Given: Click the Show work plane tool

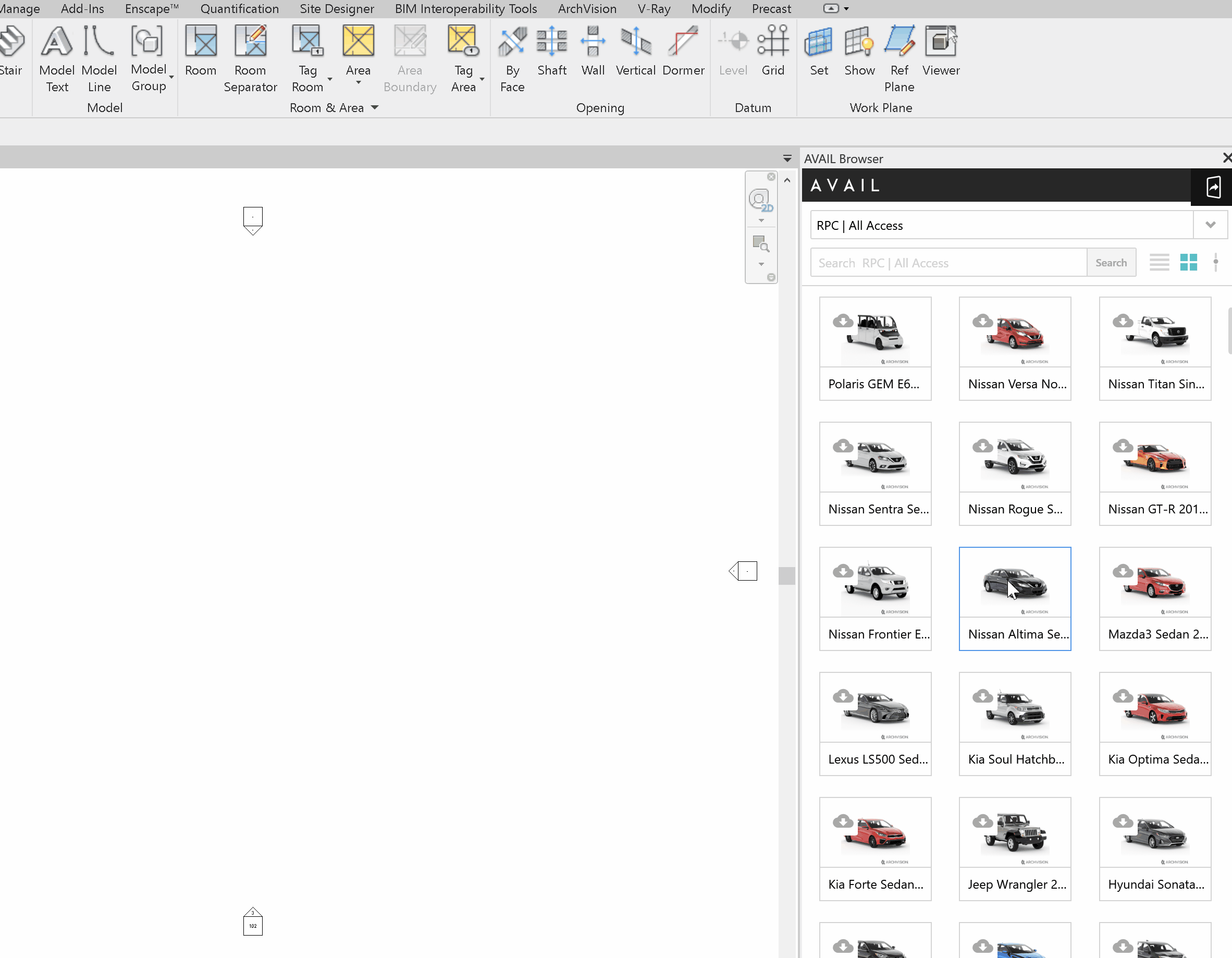Looking at the screenshot, I should pyautogui.click(x=860, y=51).
